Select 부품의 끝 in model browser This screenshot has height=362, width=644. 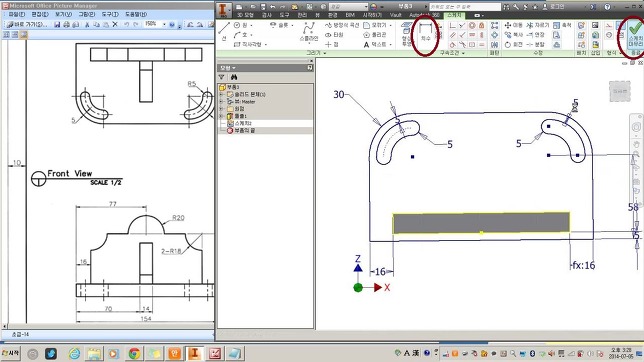point(241,130)
